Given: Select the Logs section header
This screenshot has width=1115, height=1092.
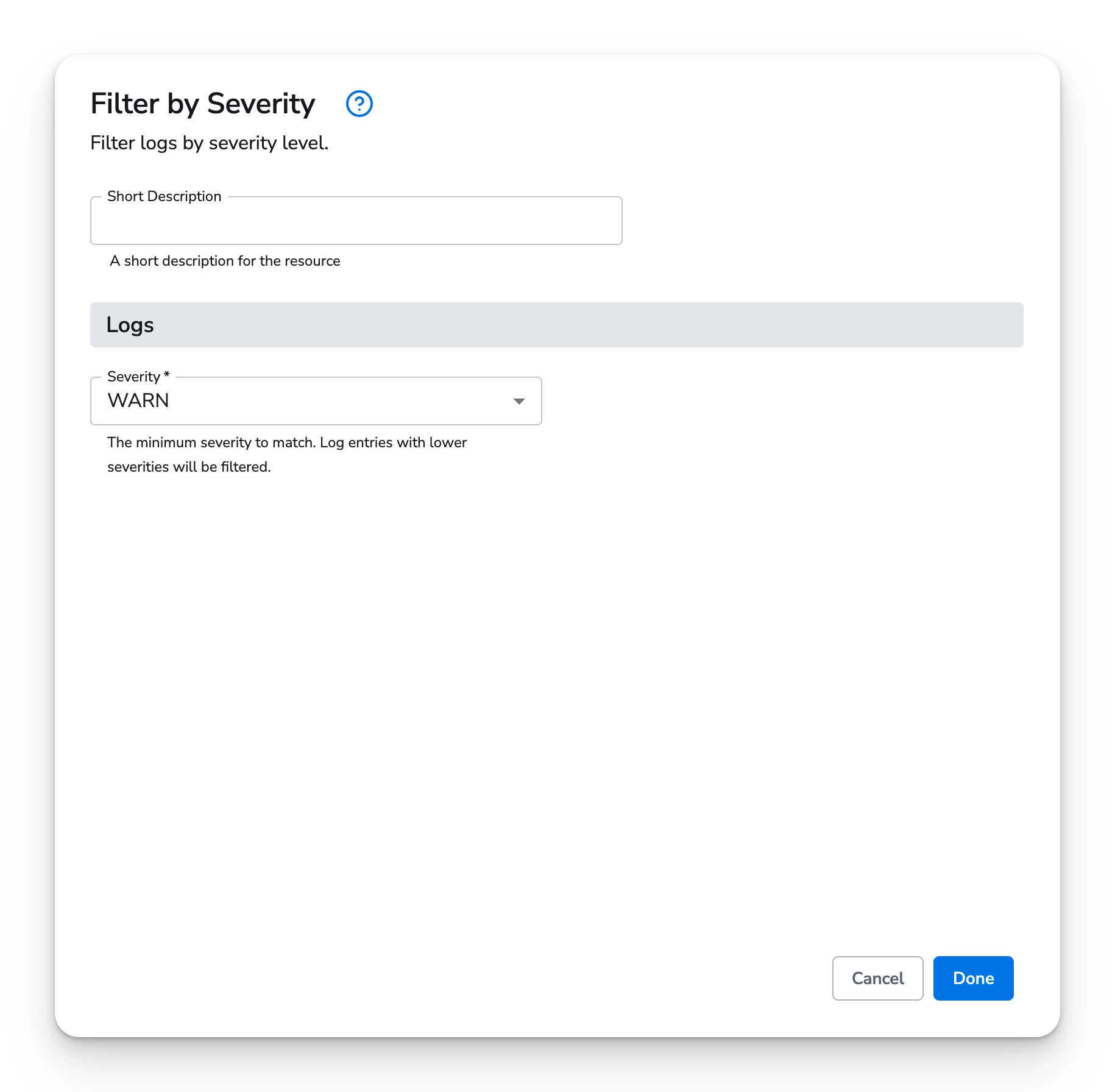Looking at the screenshot, I should point(130,324).
